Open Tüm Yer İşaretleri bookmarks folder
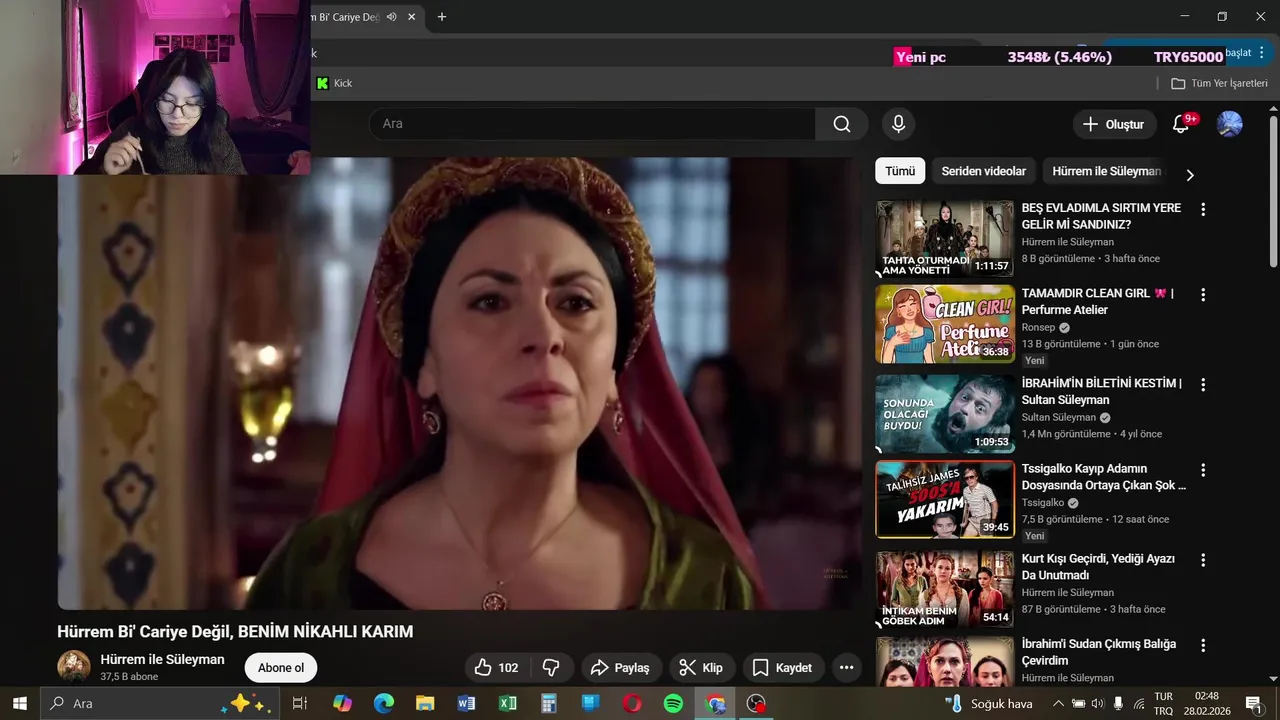 [x=1219, y=83]
